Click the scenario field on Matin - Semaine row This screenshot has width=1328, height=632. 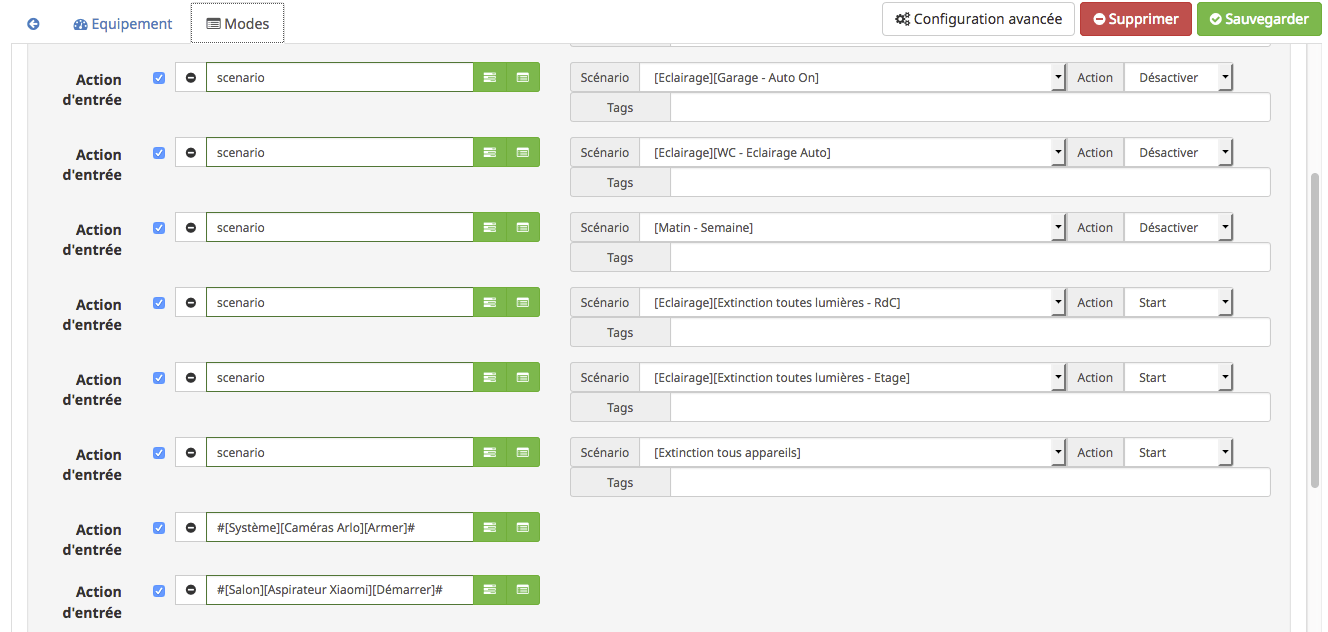[x=340, y=227]
